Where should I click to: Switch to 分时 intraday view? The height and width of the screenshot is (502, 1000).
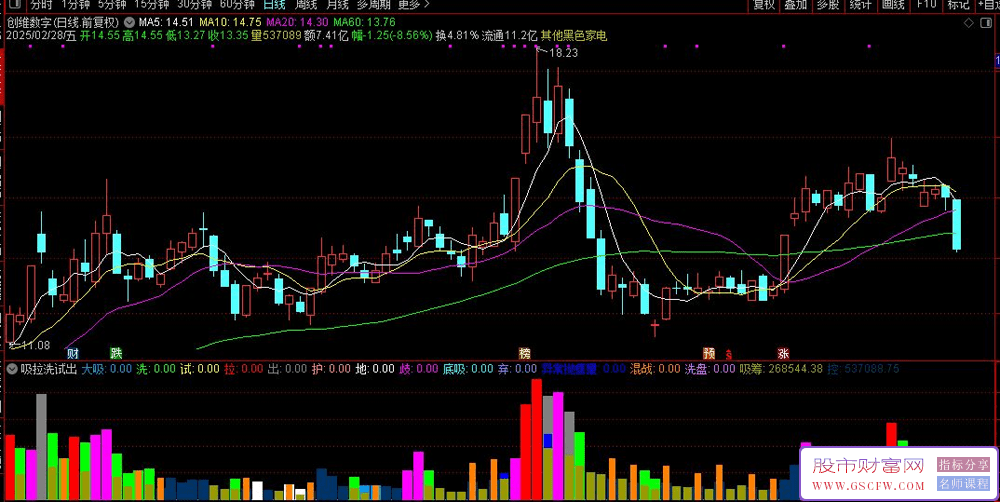click(40, 4)
